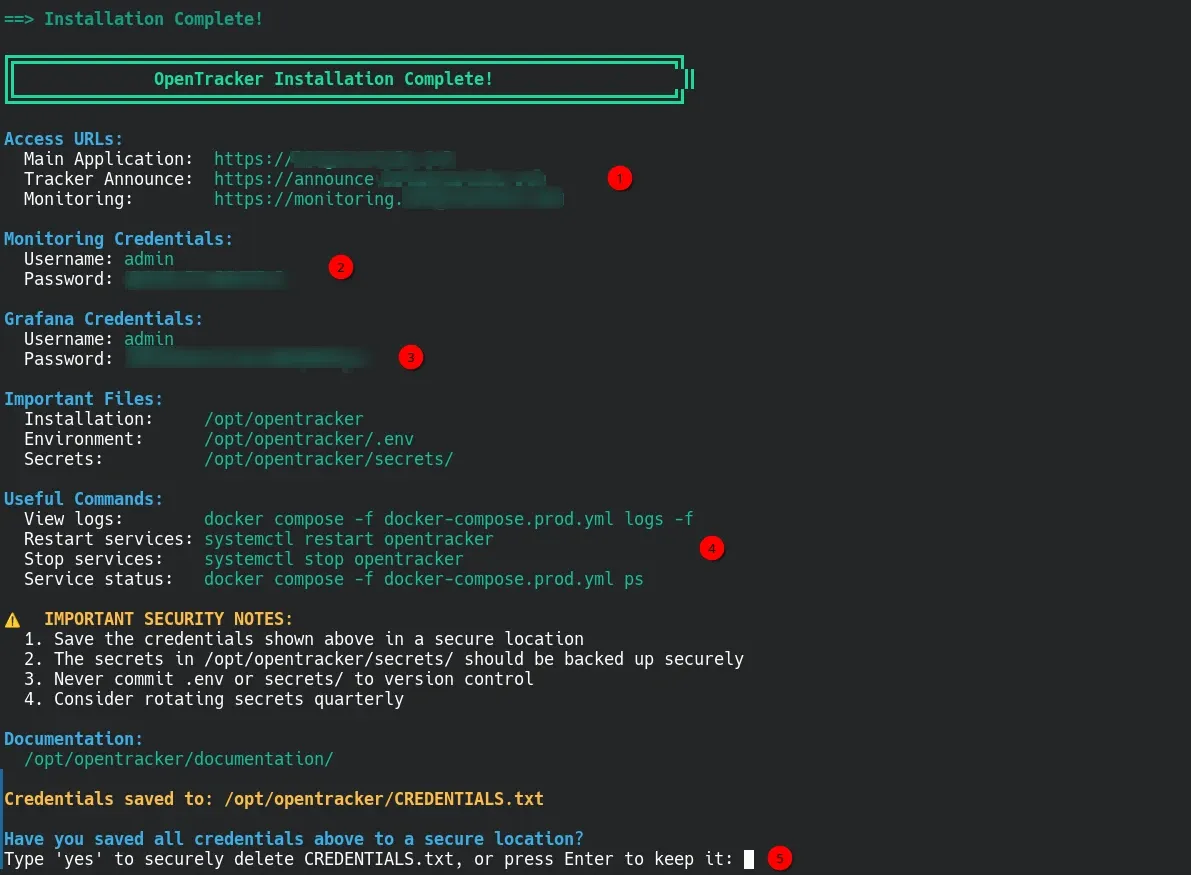
Task: Click the 'OpenTracker Installation Complete!' banner
Action: (323, 79)
